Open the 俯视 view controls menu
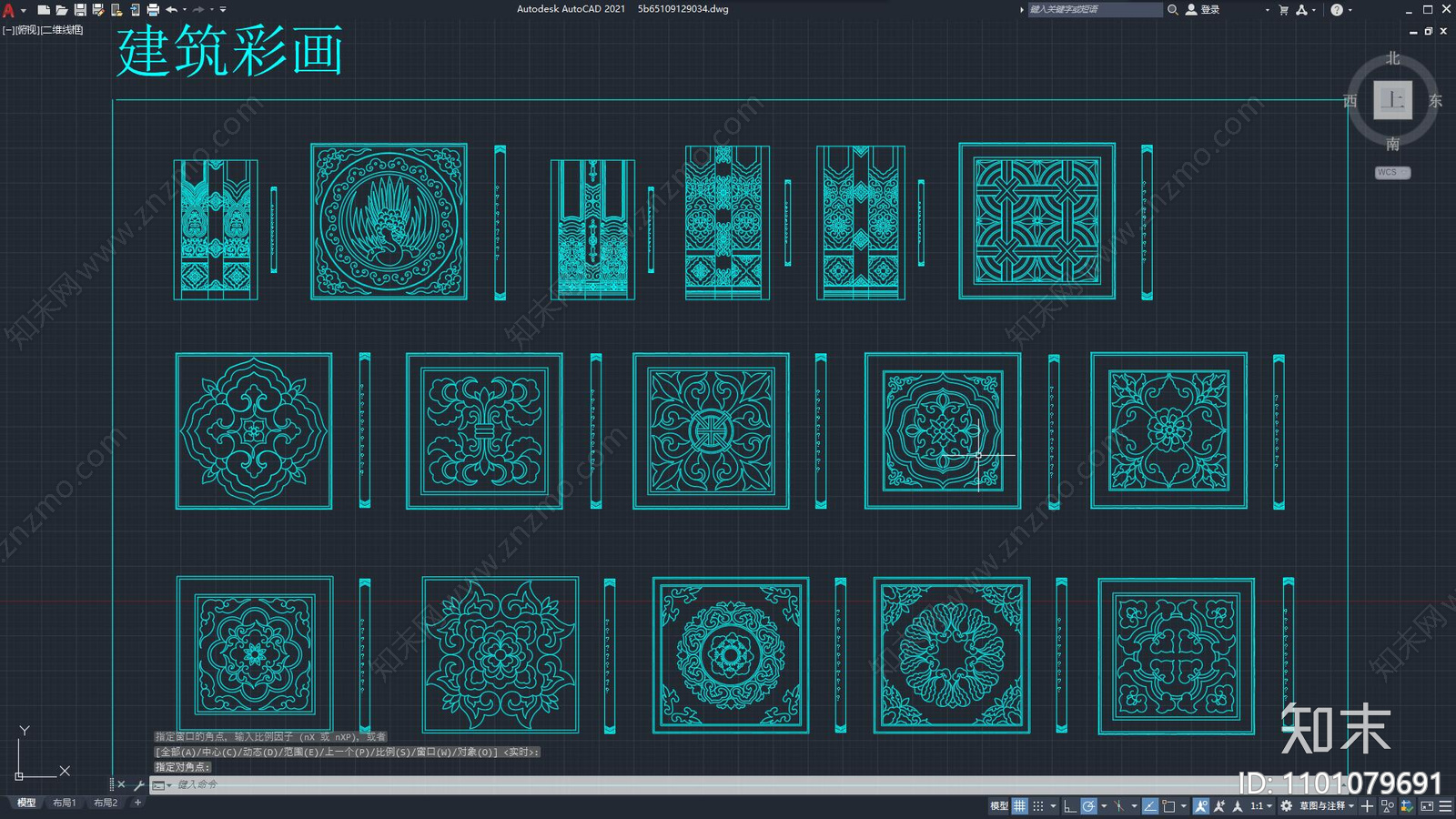This screenshot has width=1456, height=819. (x=27, y=30)
